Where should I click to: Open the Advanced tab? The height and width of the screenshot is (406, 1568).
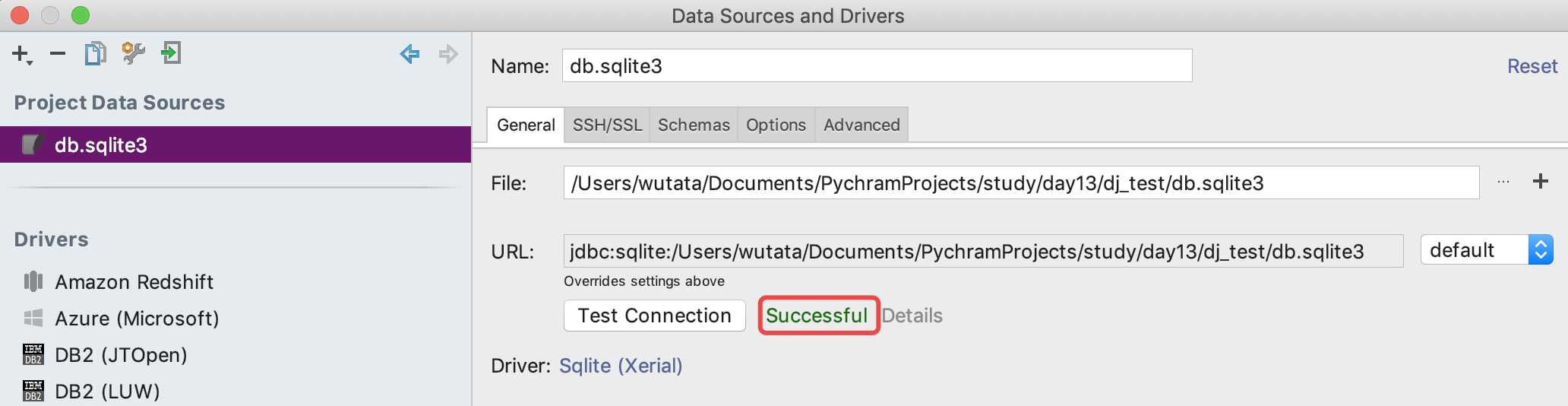(861, 125)
